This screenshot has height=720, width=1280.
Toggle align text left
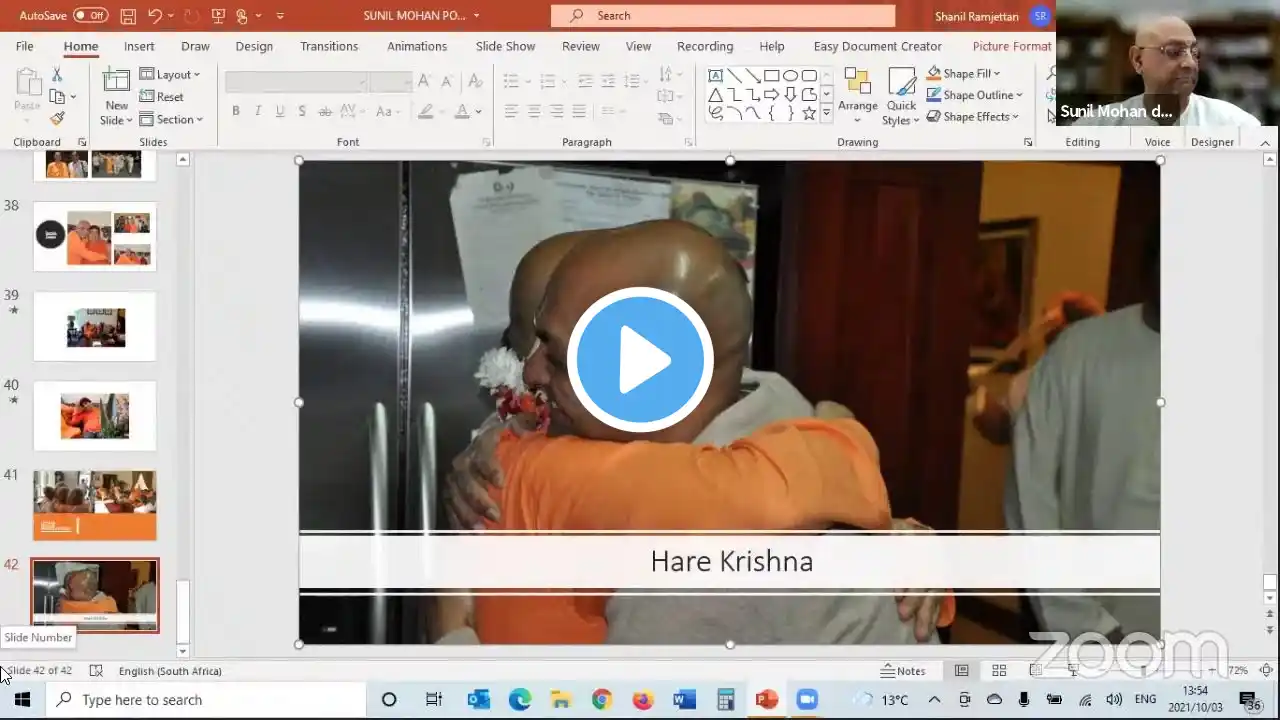point(511,111)
